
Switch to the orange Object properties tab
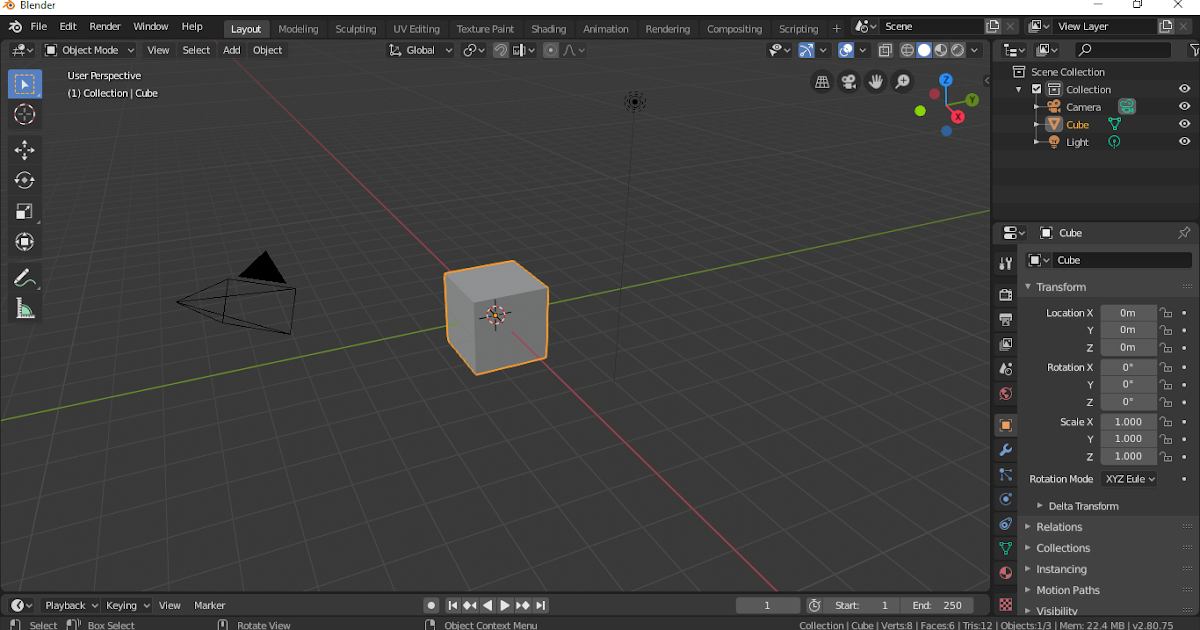tap(1005, 424)
